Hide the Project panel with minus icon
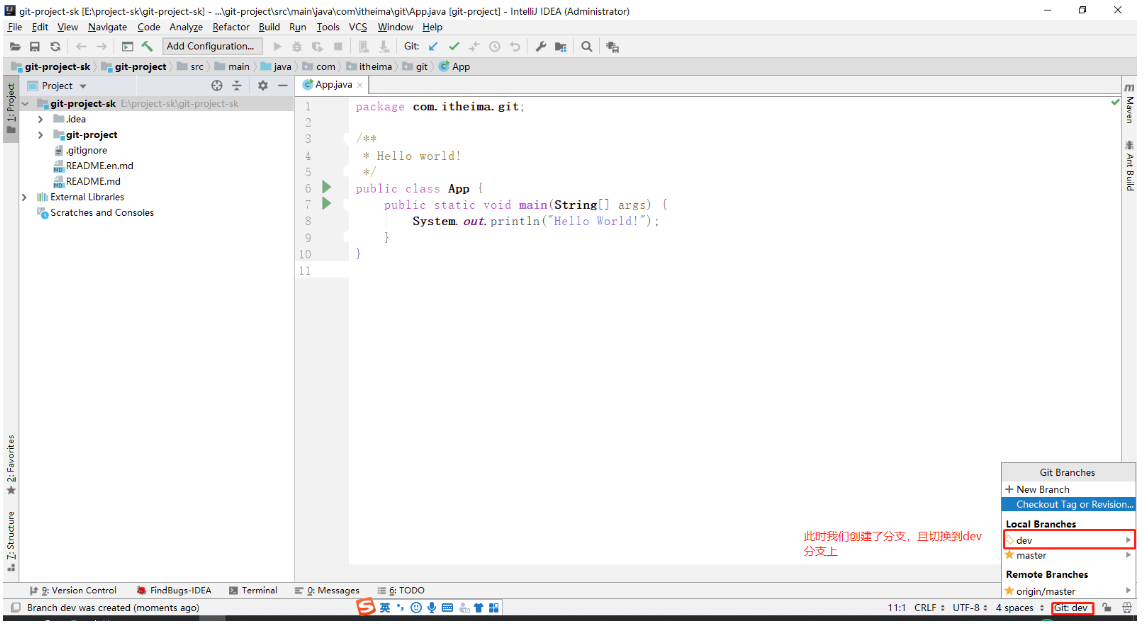This screenshot has height=624, width=1144. (x=282, y=85)
